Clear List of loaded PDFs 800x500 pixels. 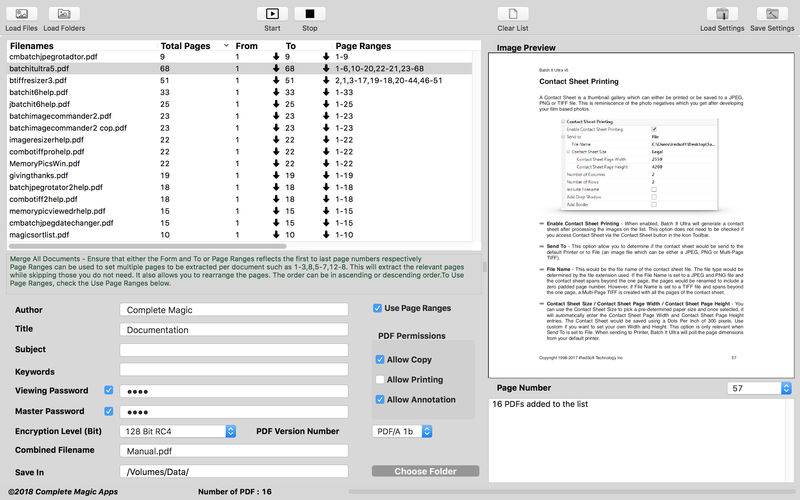click(x=513, y=14)
